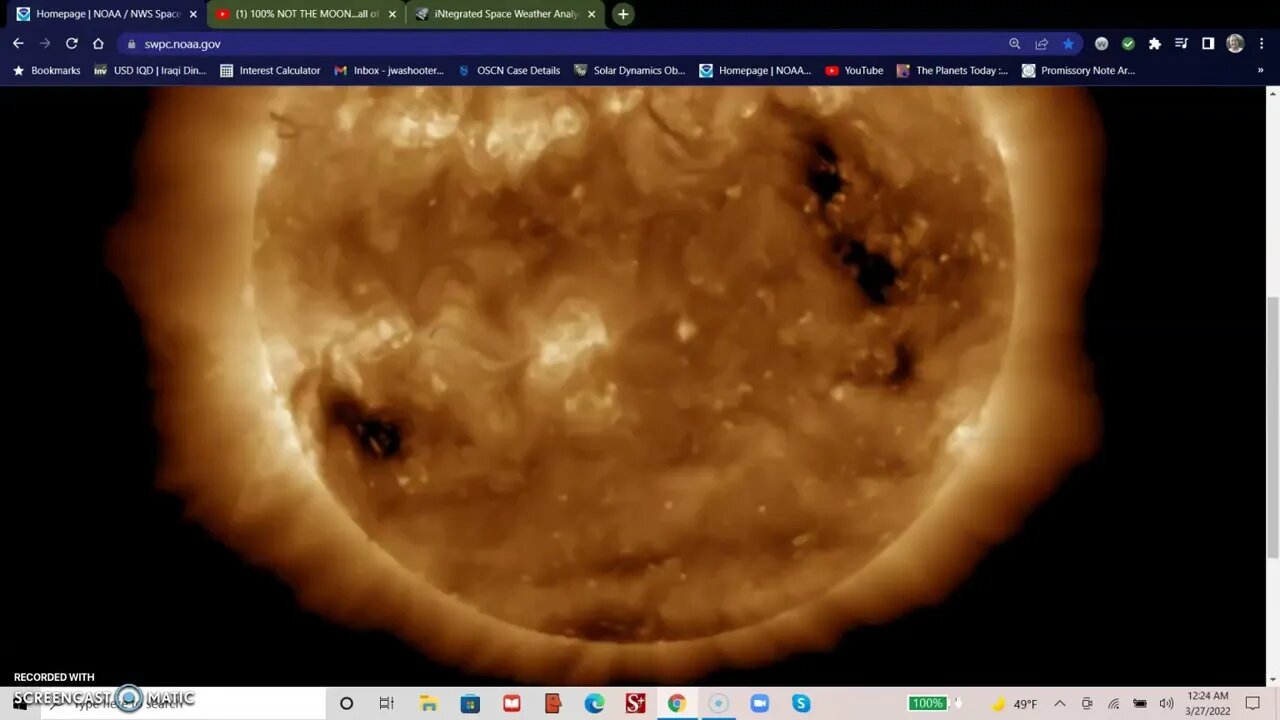The height and width of the screenshot is (720, 1280).
Task: Open a new browser tab
Action: pos(623,14)
